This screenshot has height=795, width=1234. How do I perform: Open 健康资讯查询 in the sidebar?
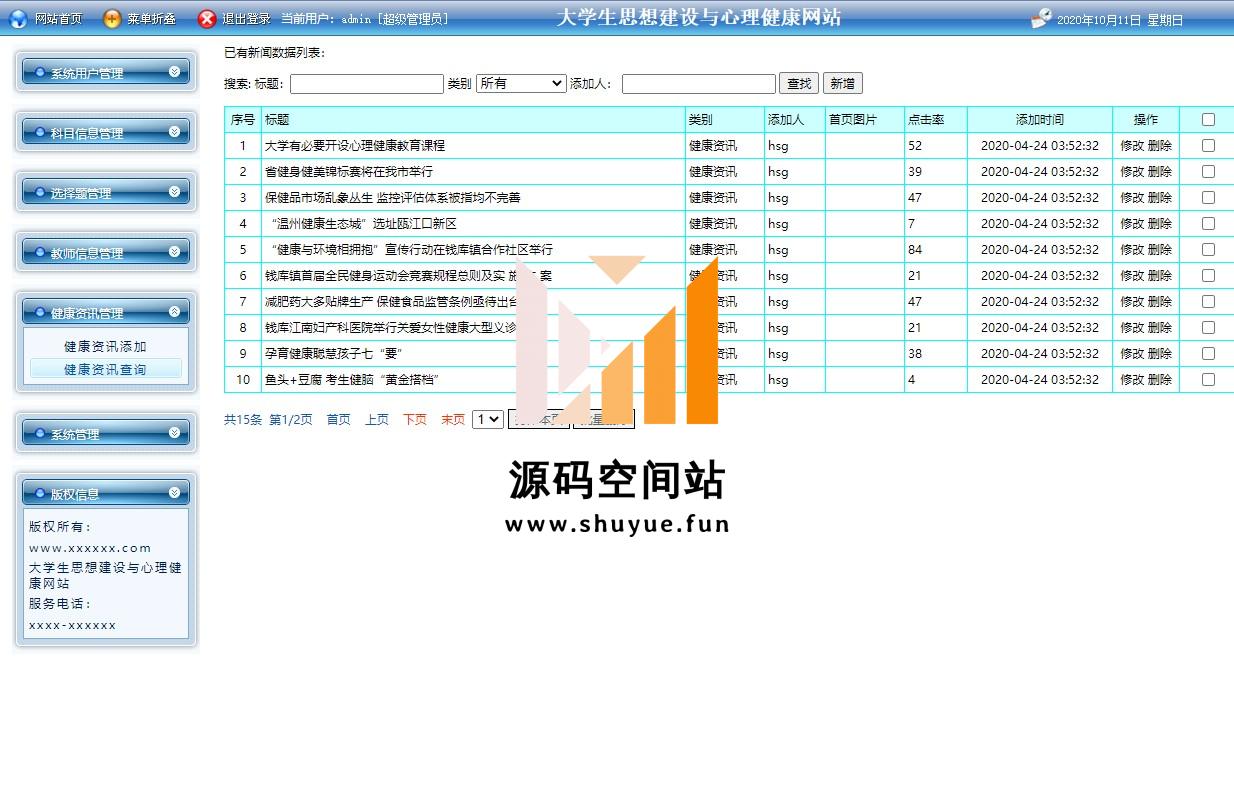pos(105,369)
